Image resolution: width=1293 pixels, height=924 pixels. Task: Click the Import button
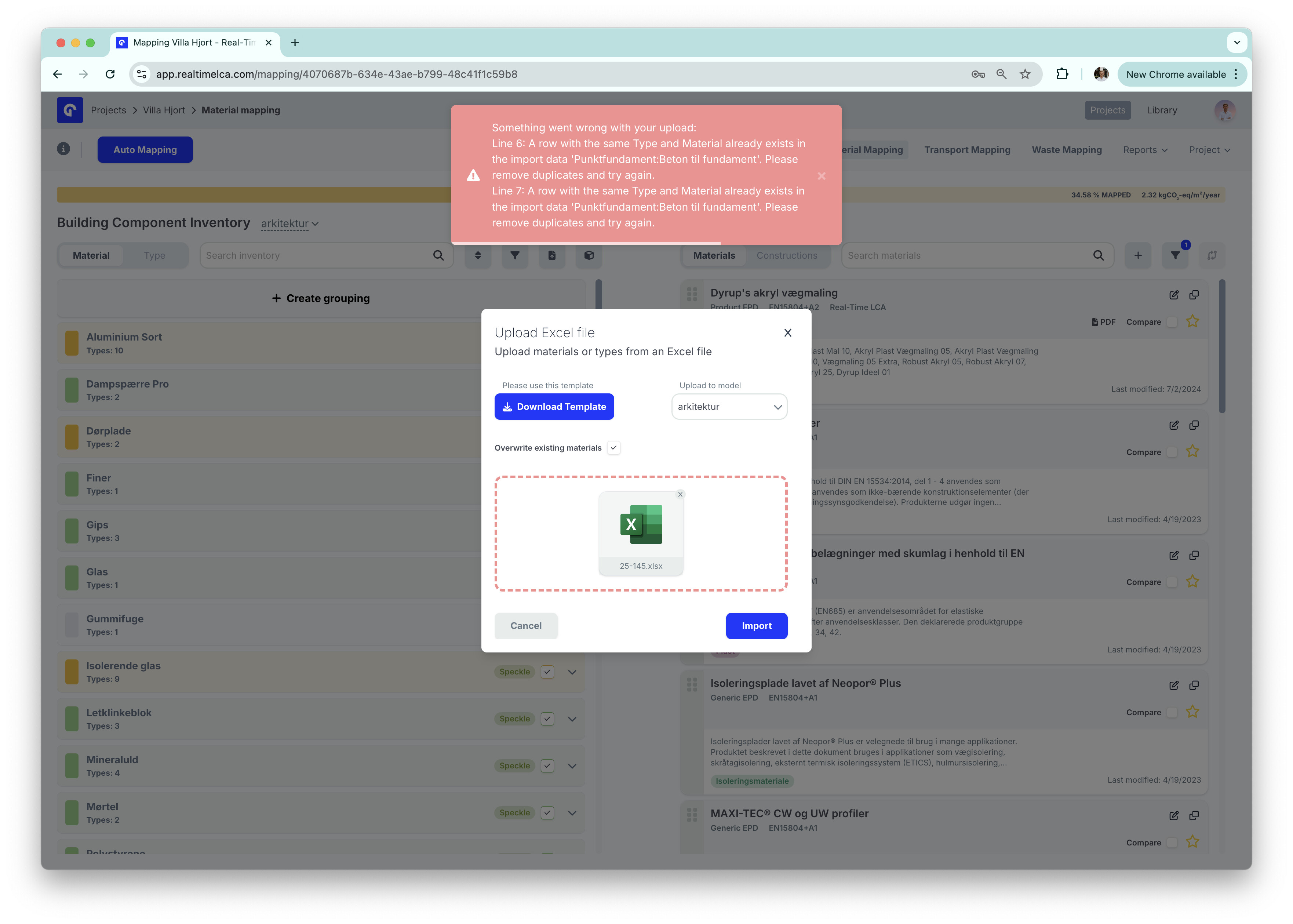(x=756, y=626)
